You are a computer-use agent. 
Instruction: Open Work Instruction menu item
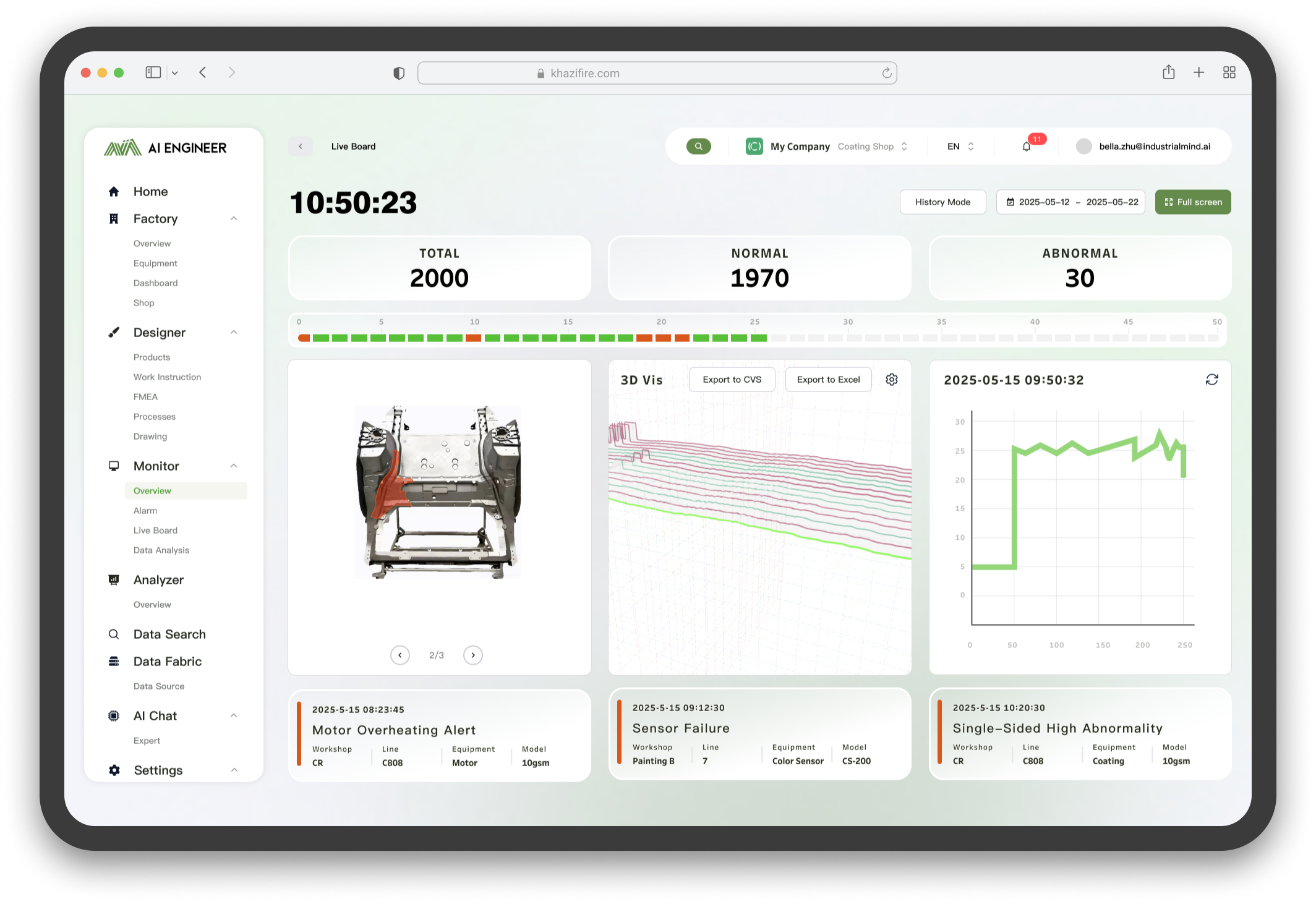(x=167, y=377)
